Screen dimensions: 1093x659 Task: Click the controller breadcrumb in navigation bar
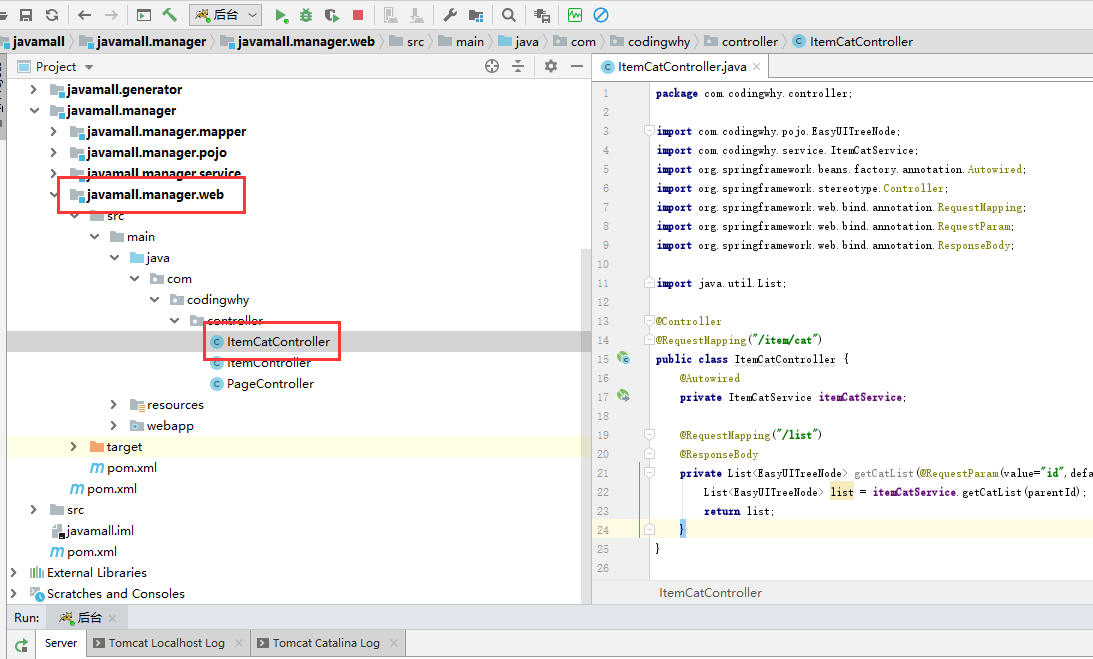(x=749, y=41)
